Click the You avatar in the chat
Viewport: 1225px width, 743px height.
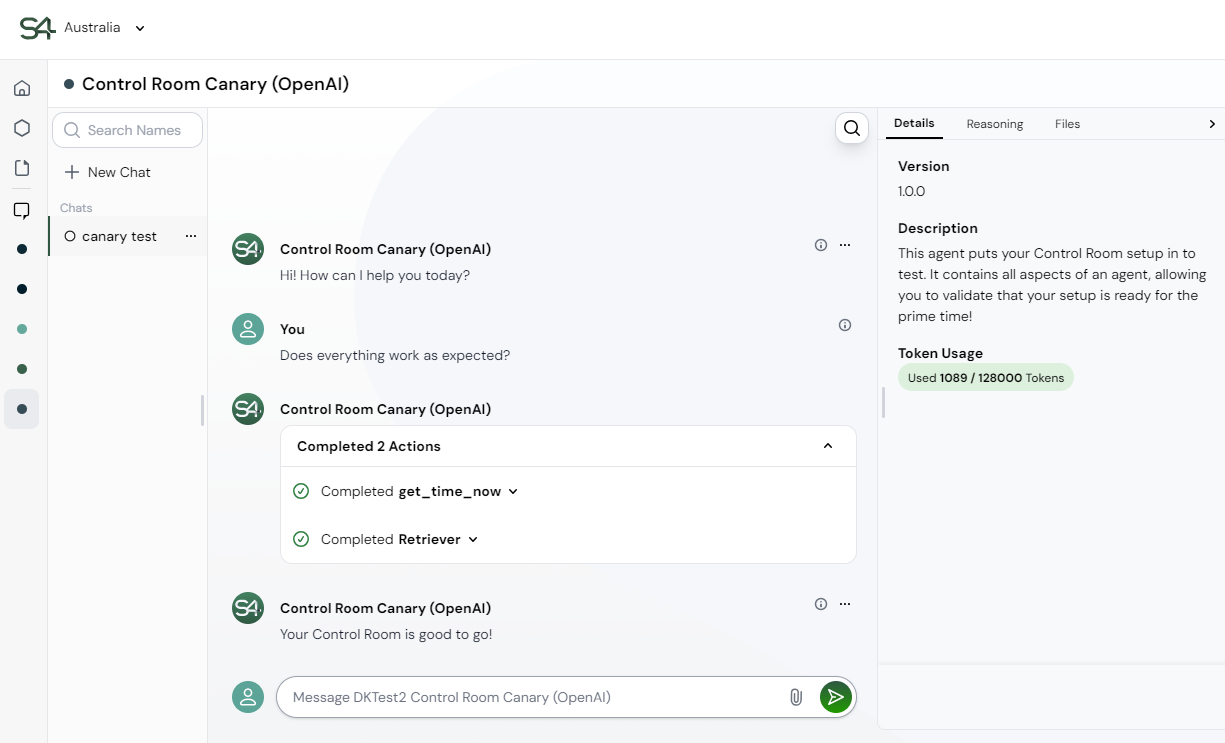pyautogui.click(x=248, y=329)
